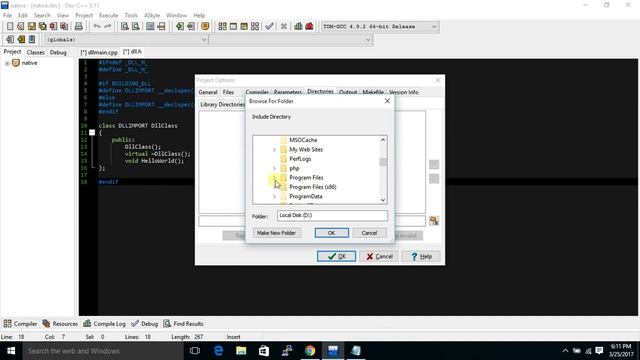Viewport: 640px width, 360px height.
Task: Open Task View on the taskbar
Action: pos(195,351)
